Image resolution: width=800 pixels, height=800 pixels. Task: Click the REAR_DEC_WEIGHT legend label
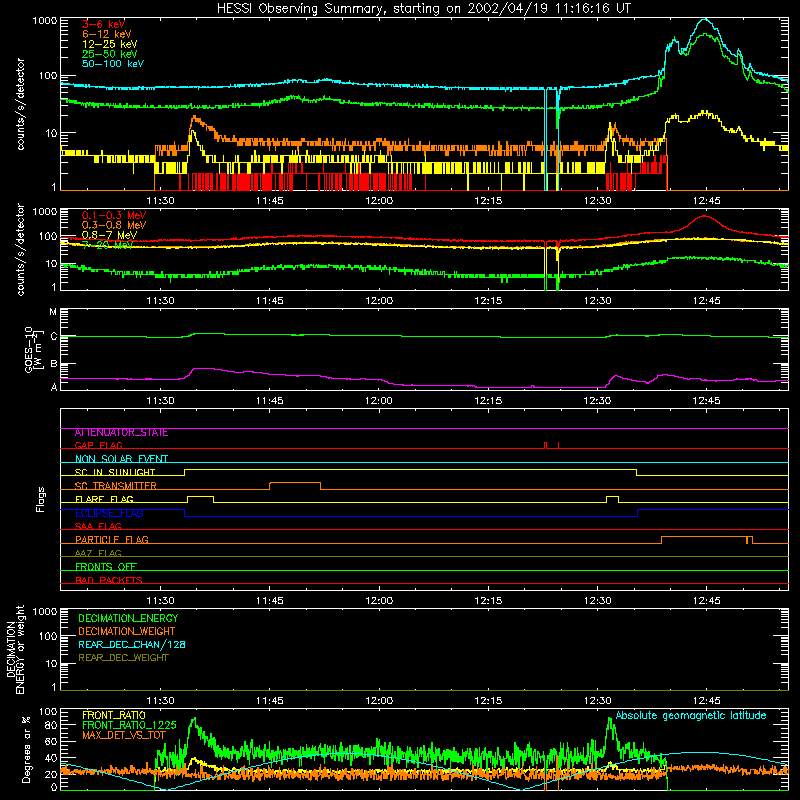click(123, 658)
